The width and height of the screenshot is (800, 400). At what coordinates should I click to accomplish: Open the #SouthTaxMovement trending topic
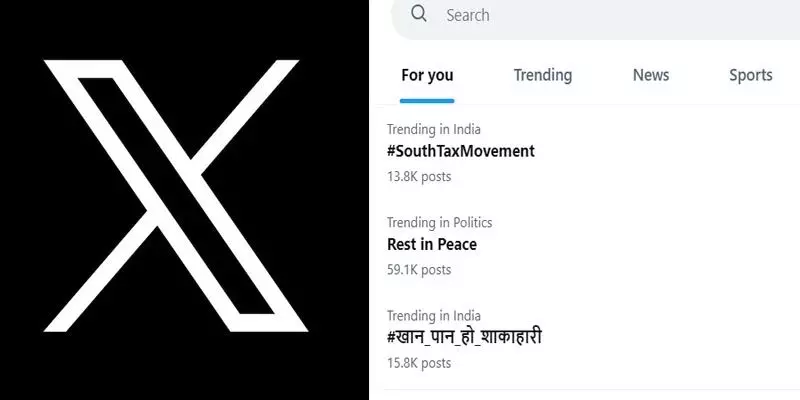click(x=461, y=151)
